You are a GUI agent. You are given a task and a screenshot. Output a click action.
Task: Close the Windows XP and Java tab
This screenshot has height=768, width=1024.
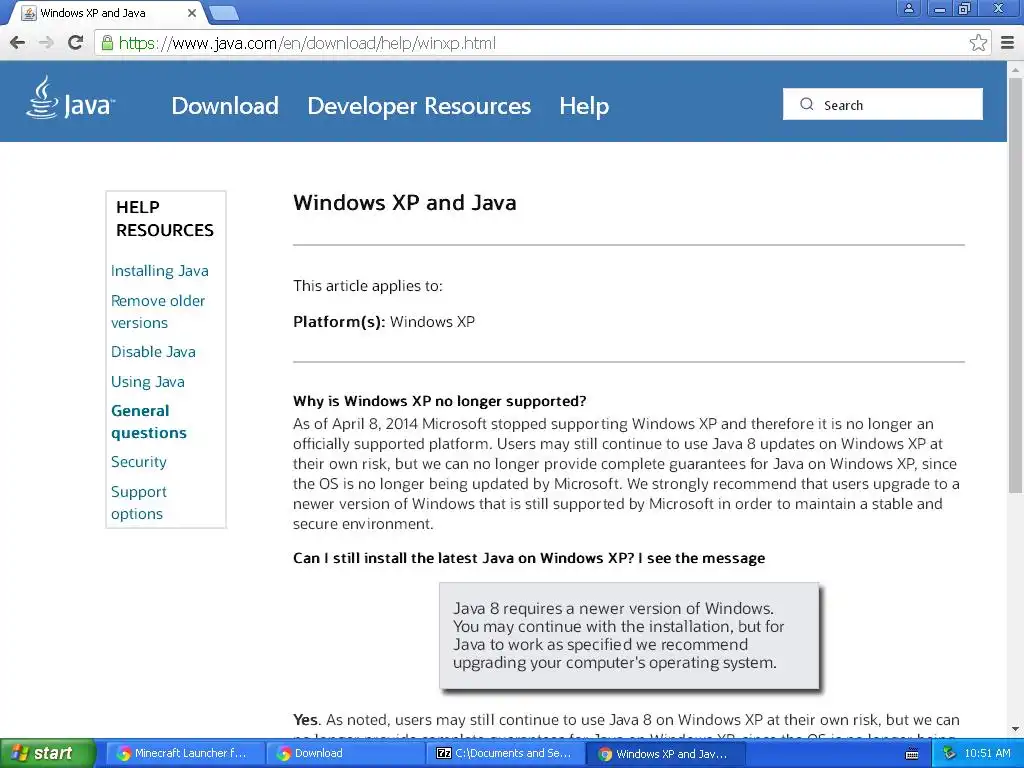pos(192,13)
